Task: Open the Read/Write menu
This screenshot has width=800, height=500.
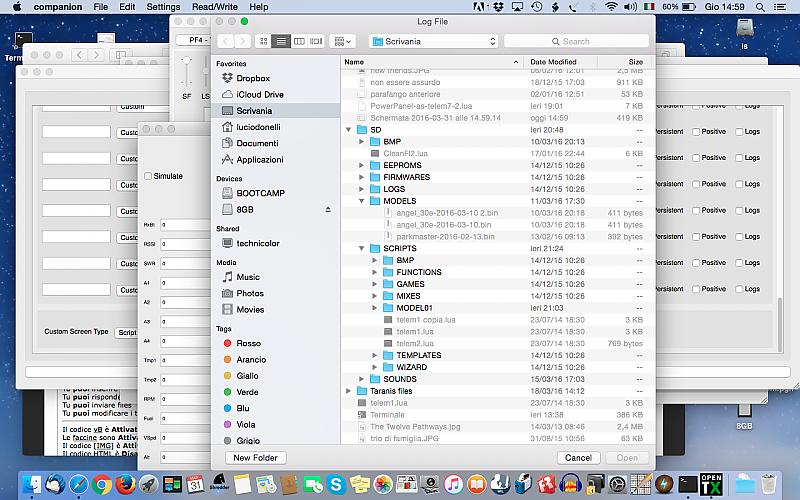Action: click(214, 7)
